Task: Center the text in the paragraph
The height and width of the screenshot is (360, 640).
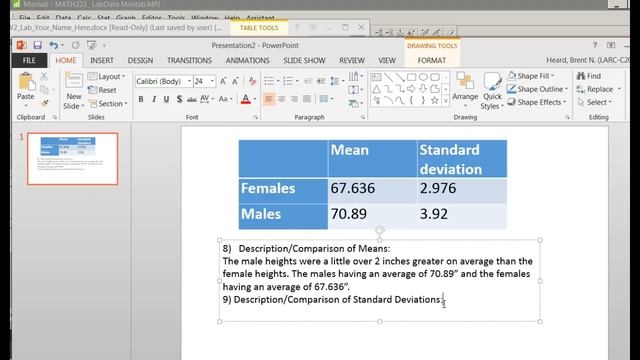Action: [282, 99]
